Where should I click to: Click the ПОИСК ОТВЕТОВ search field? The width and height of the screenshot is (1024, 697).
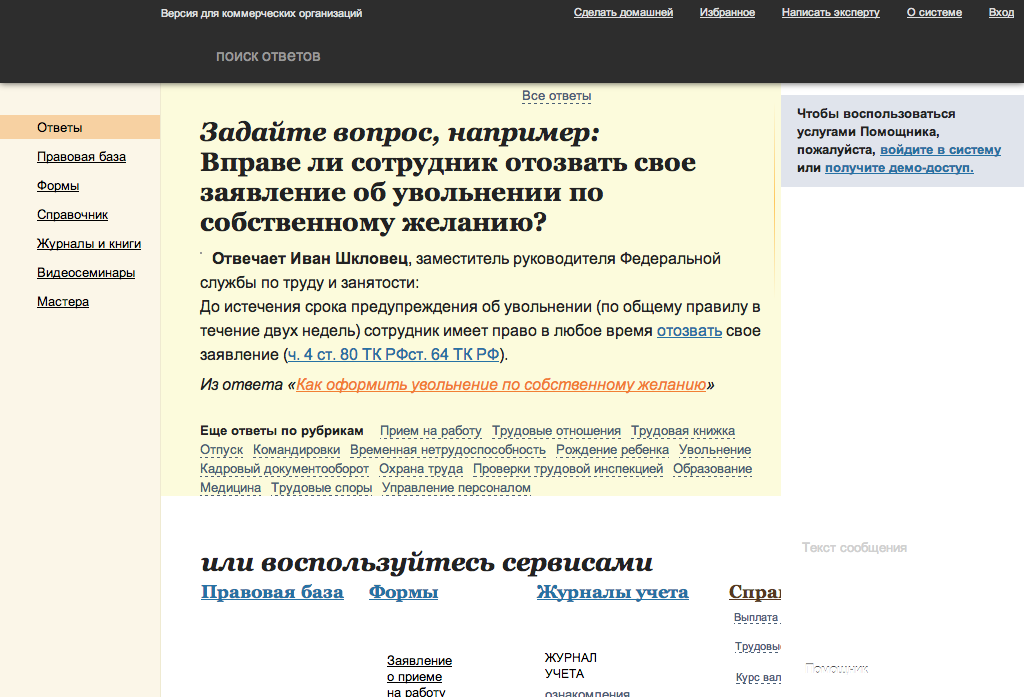pos(268,57)
